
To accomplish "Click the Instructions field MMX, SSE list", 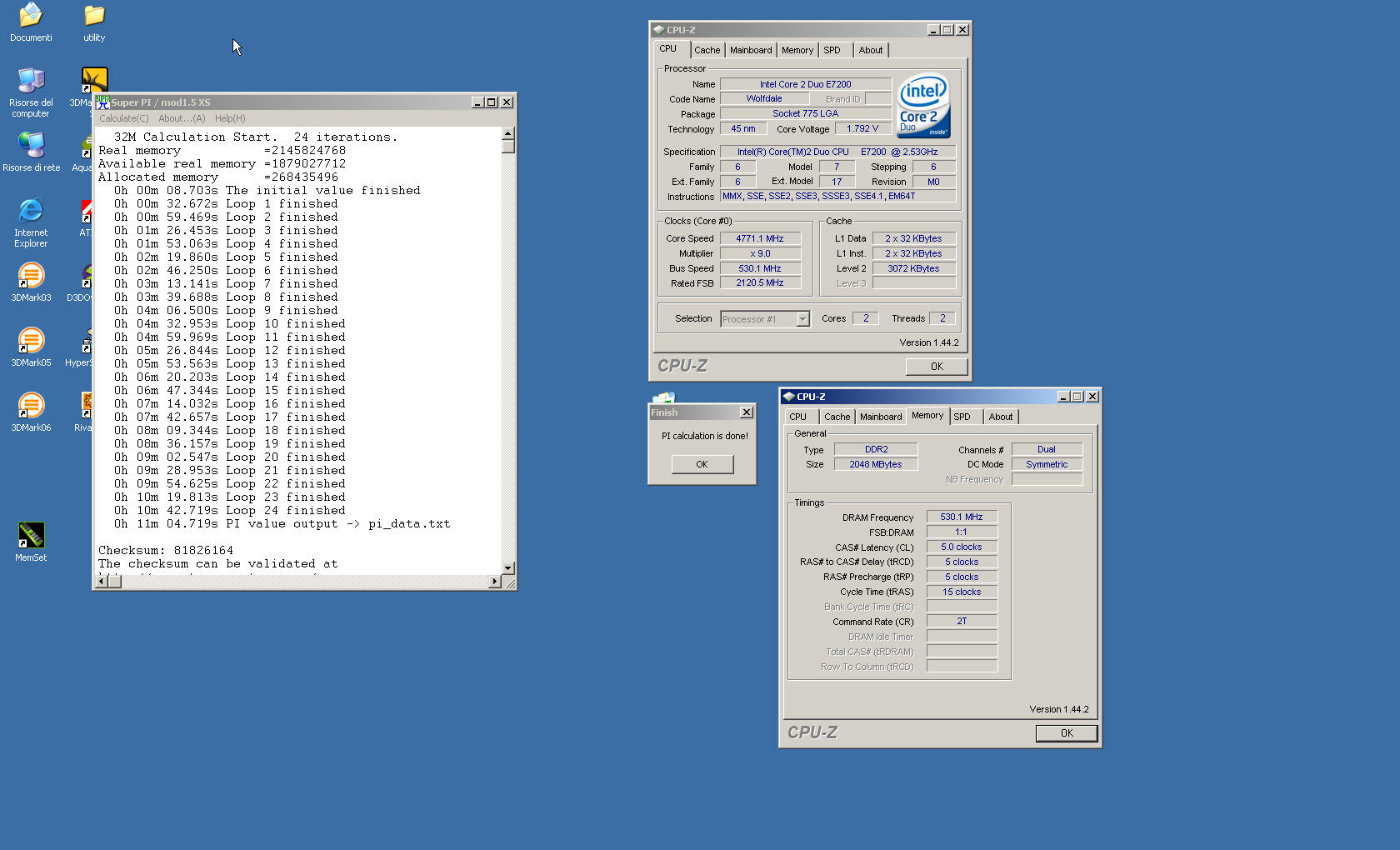I will pyautogui.click(x=837, y=197).
